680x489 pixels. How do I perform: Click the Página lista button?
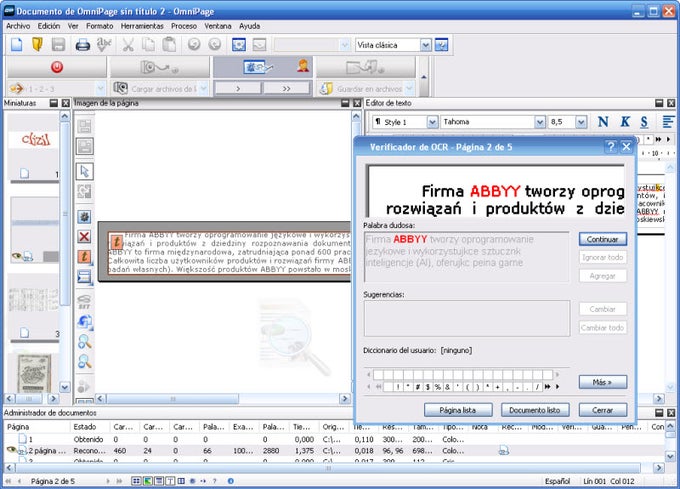(458, 410)
